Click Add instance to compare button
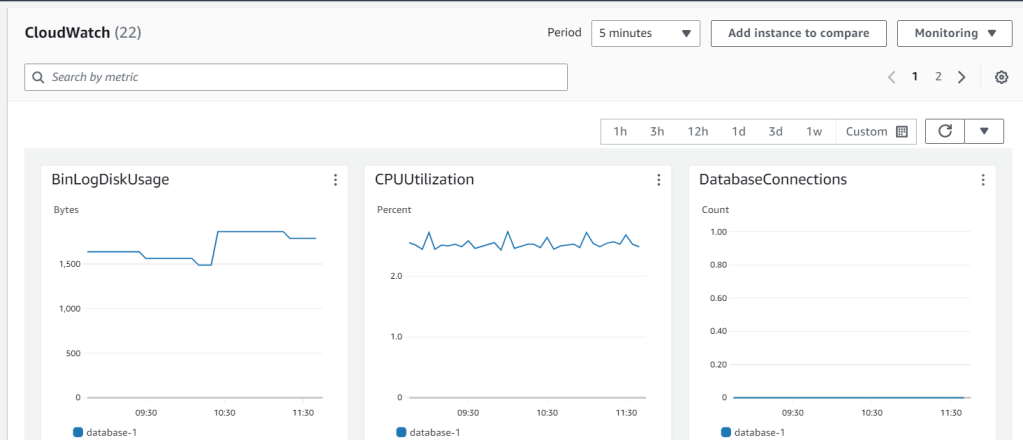Image resolution: width=1023 pixels, height=440 pixels. coord(798,33)
